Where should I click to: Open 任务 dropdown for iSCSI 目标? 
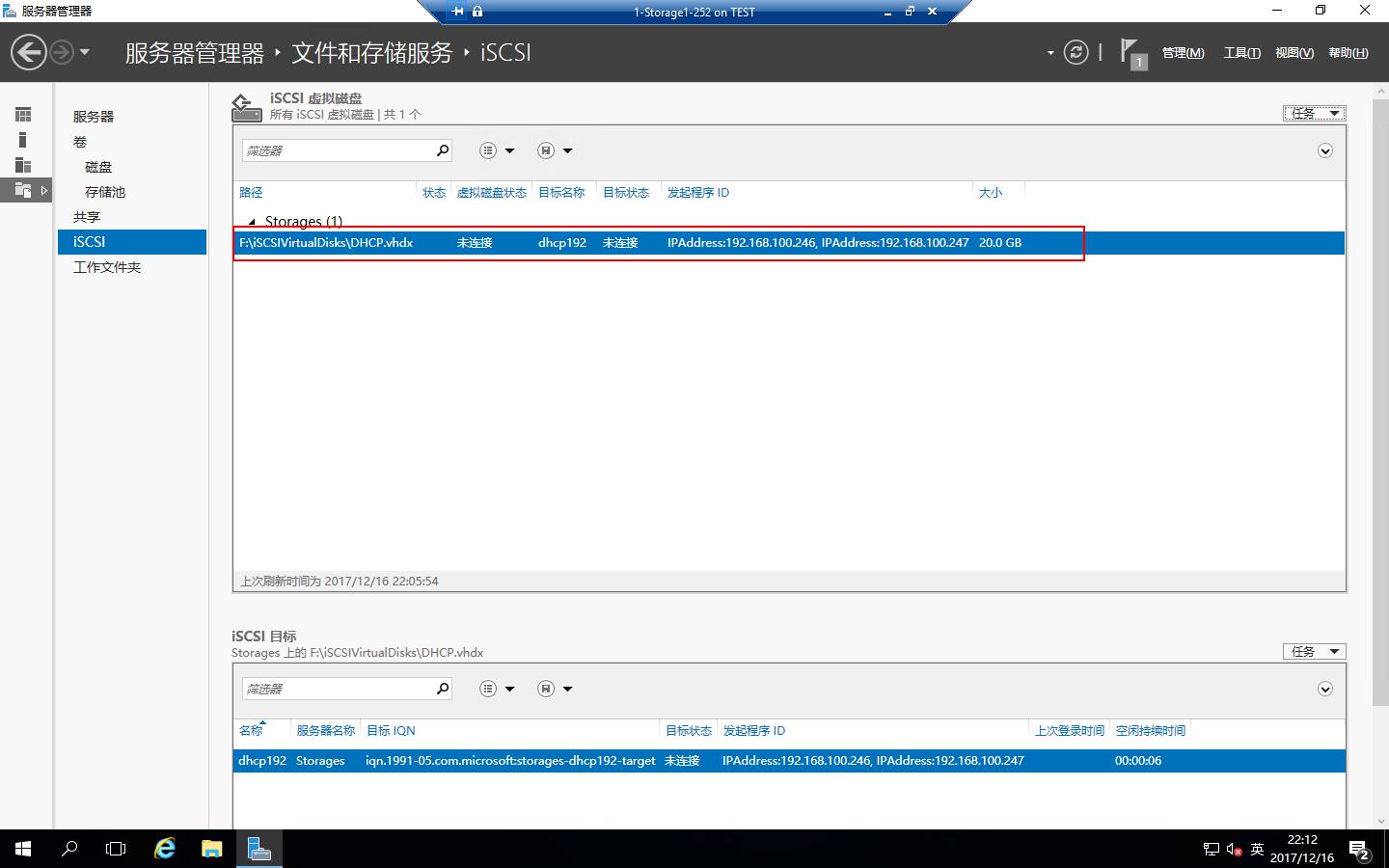pos(1314,651)
